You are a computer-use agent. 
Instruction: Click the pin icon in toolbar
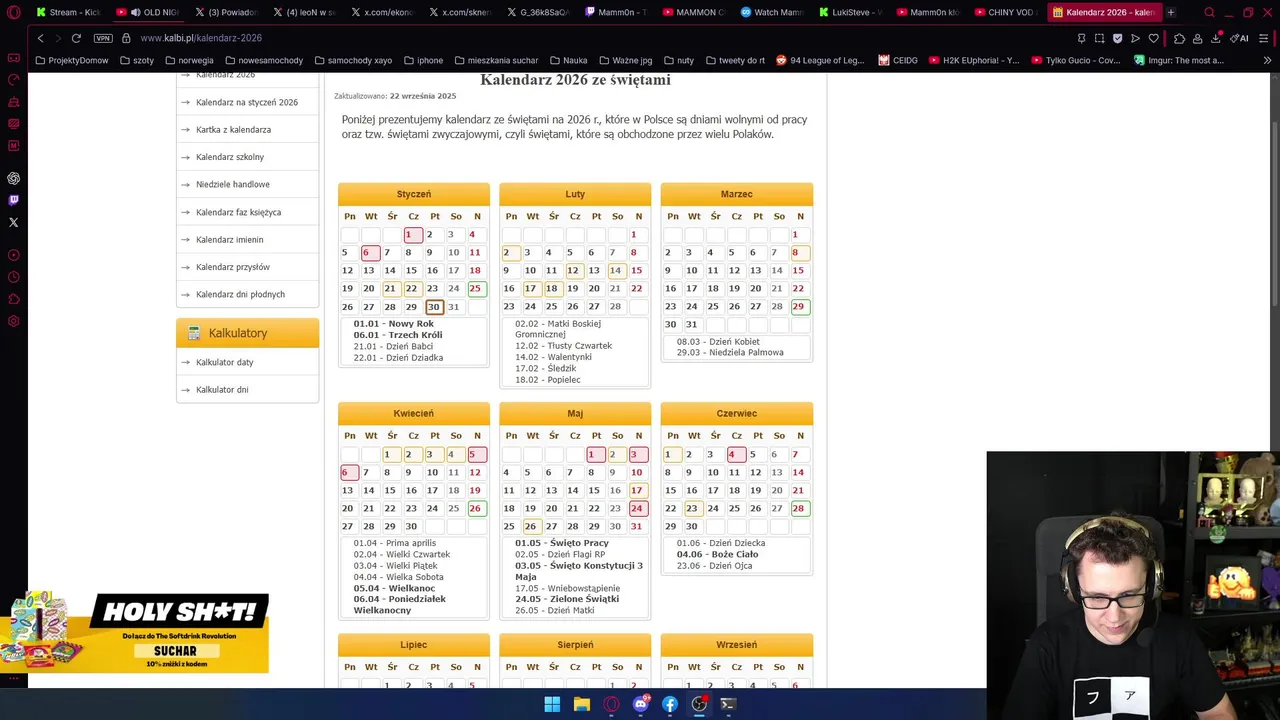tap(1081, 38)
